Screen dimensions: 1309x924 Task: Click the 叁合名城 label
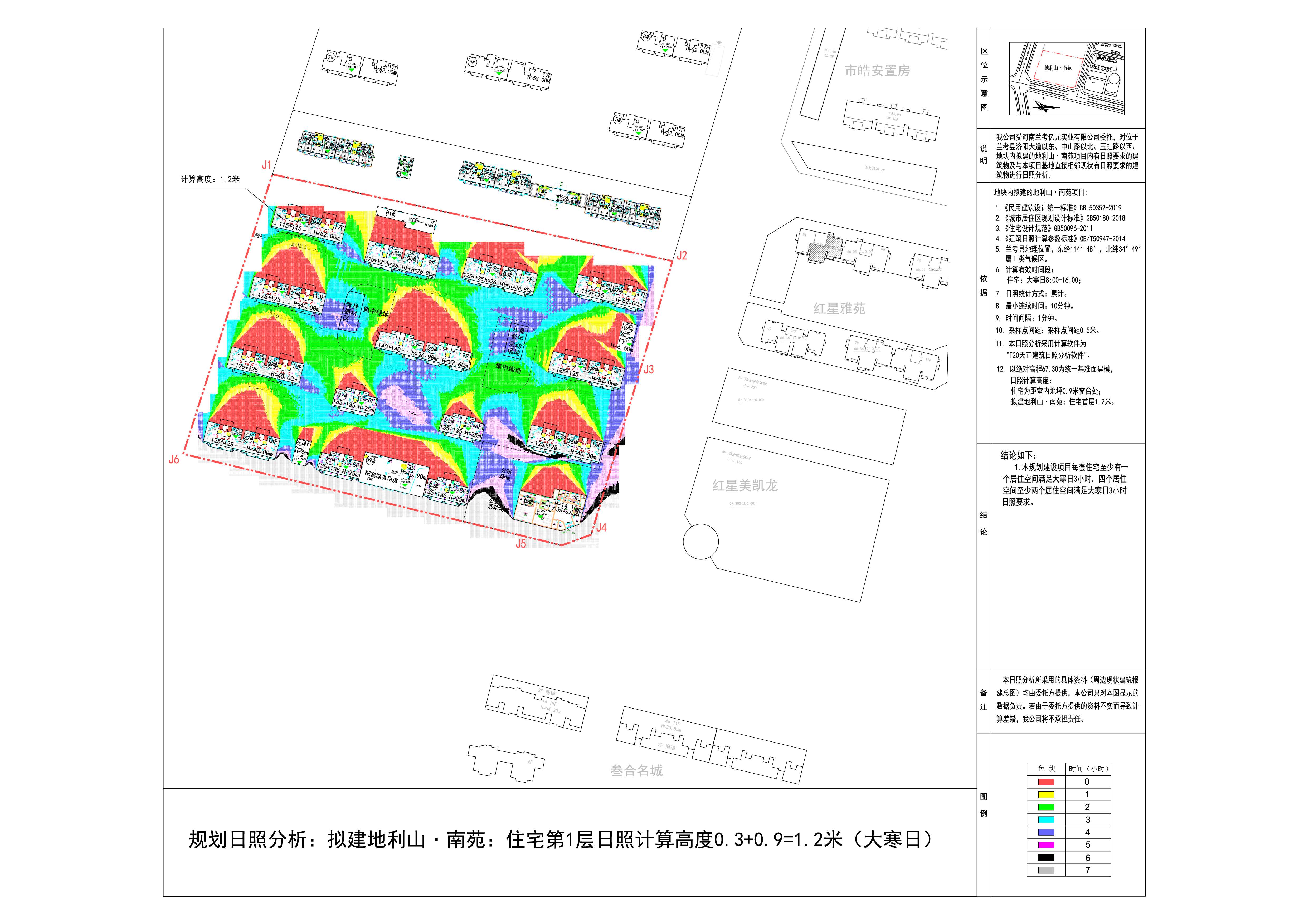[x=636, y=771]
